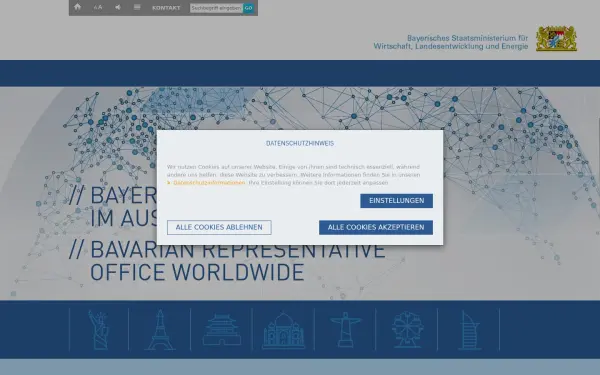Image resolution: width=600 pixels, height=375 pixels.
Task: Activate the read-aloud speaker icon
Action: [118, 7]
